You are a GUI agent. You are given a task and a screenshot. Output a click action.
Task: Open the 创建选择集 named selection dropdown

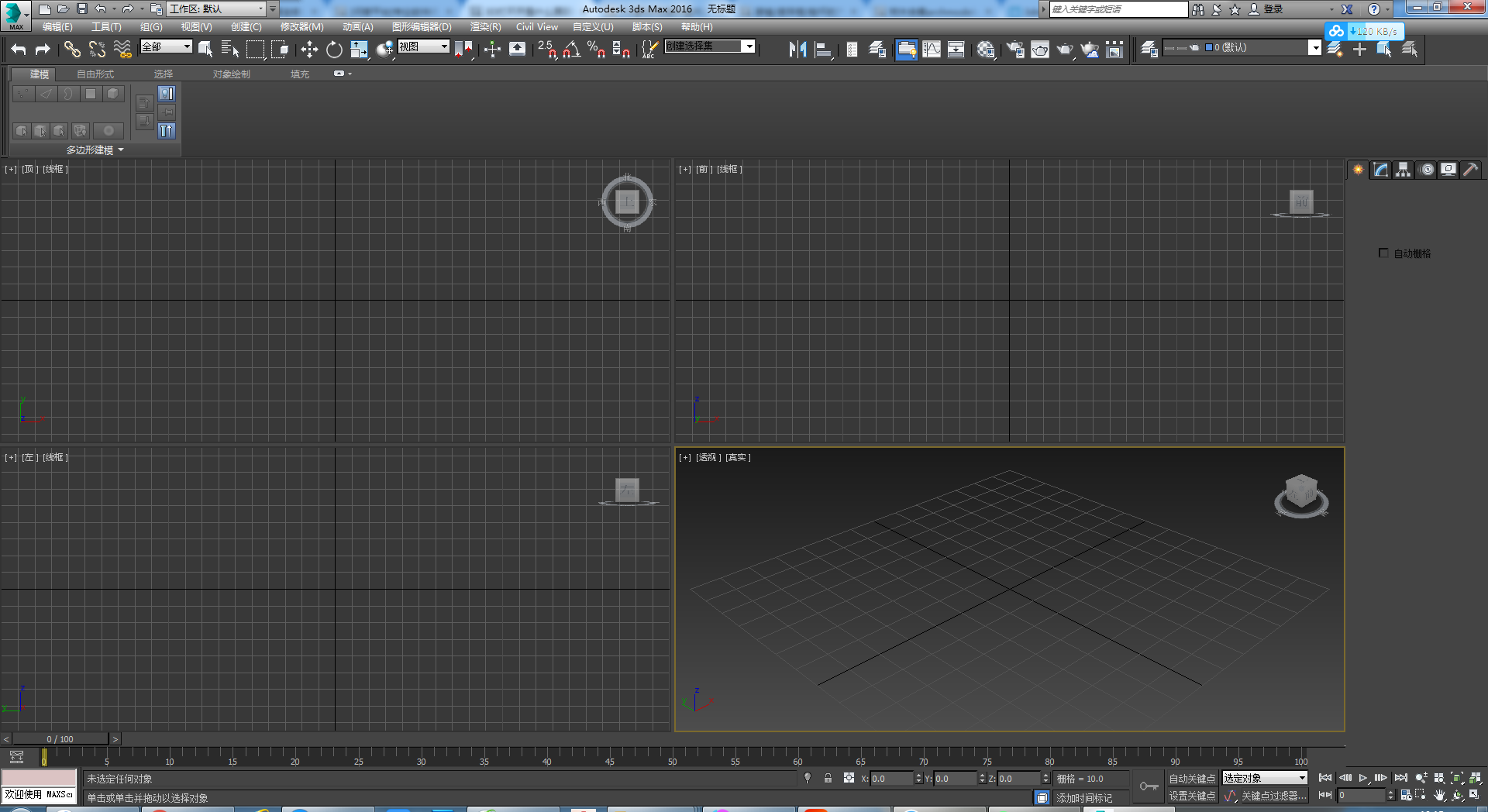click(710, 46)
